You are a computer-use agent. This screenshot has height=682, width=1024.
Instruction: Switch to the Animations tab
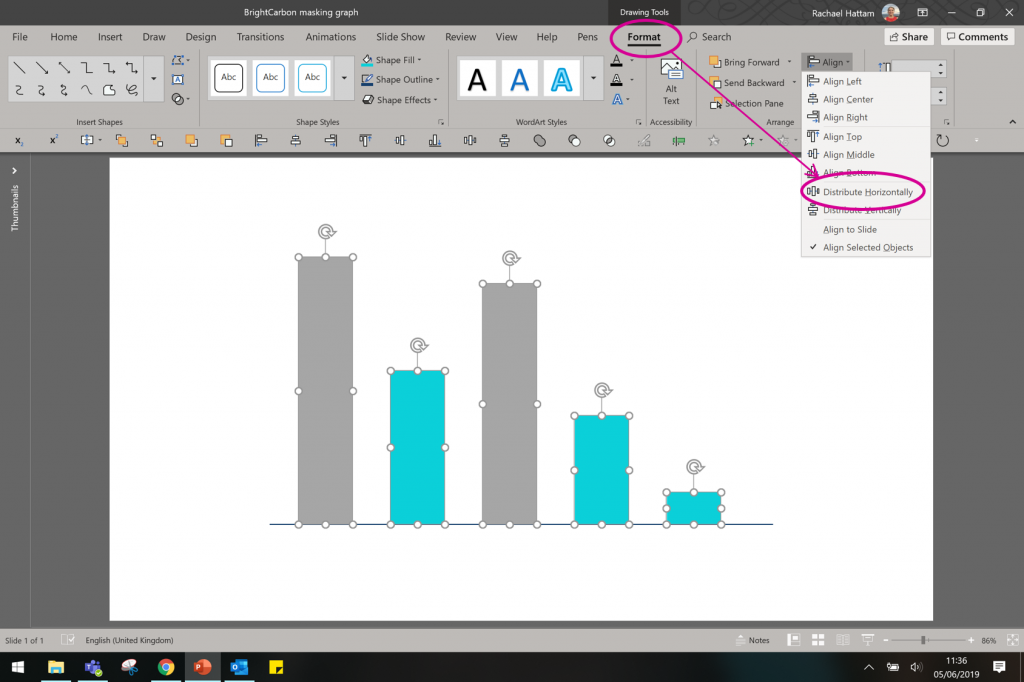coord(330,36)
